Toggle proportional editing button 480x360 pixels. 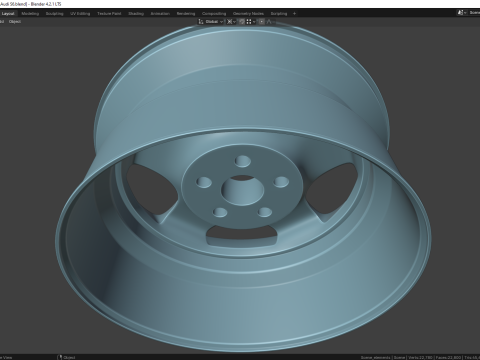coord(262,22)
